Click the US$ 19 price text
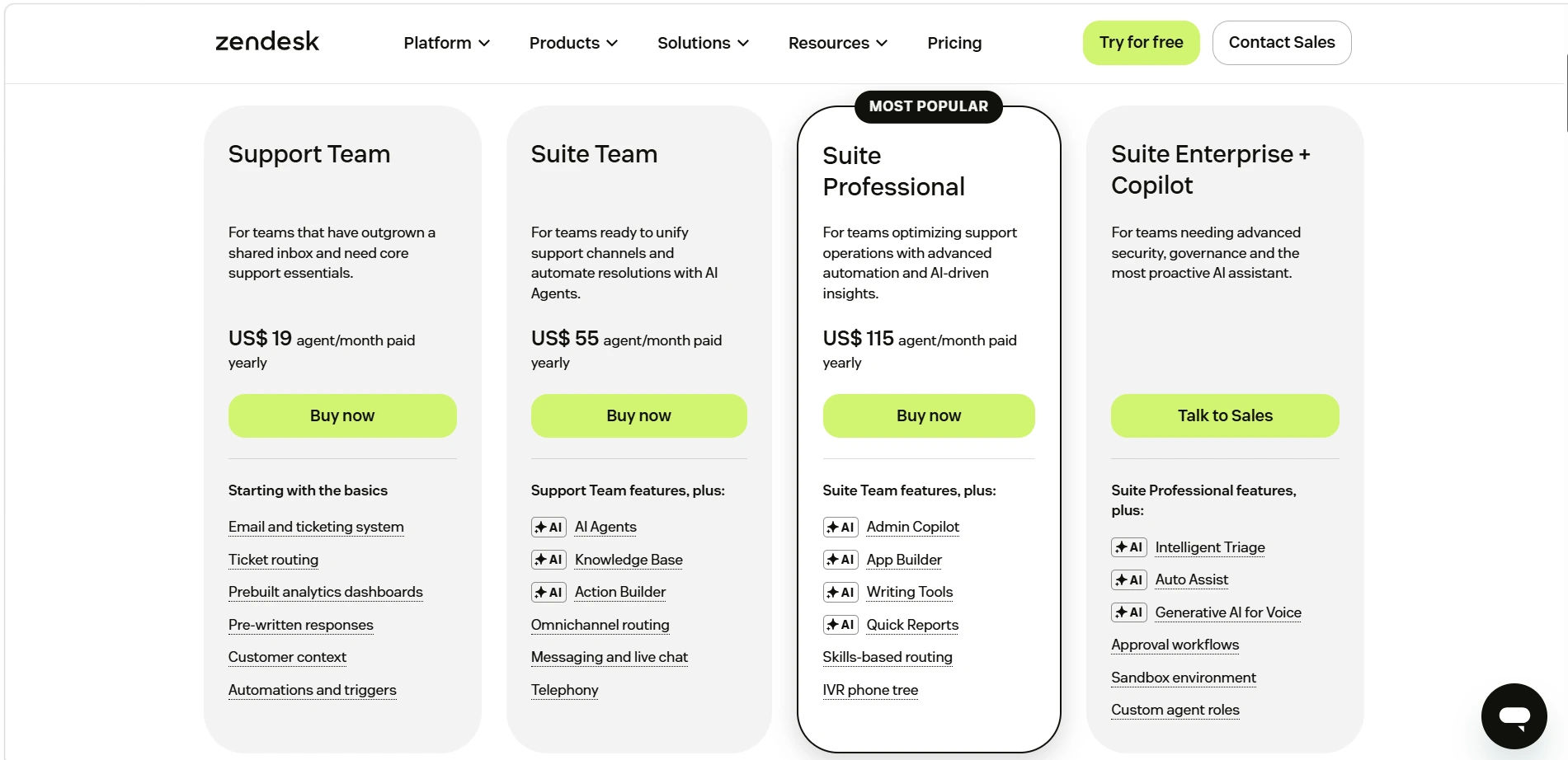The height and width of the screenshot is (760, 1568). click(x=260, y=339)
